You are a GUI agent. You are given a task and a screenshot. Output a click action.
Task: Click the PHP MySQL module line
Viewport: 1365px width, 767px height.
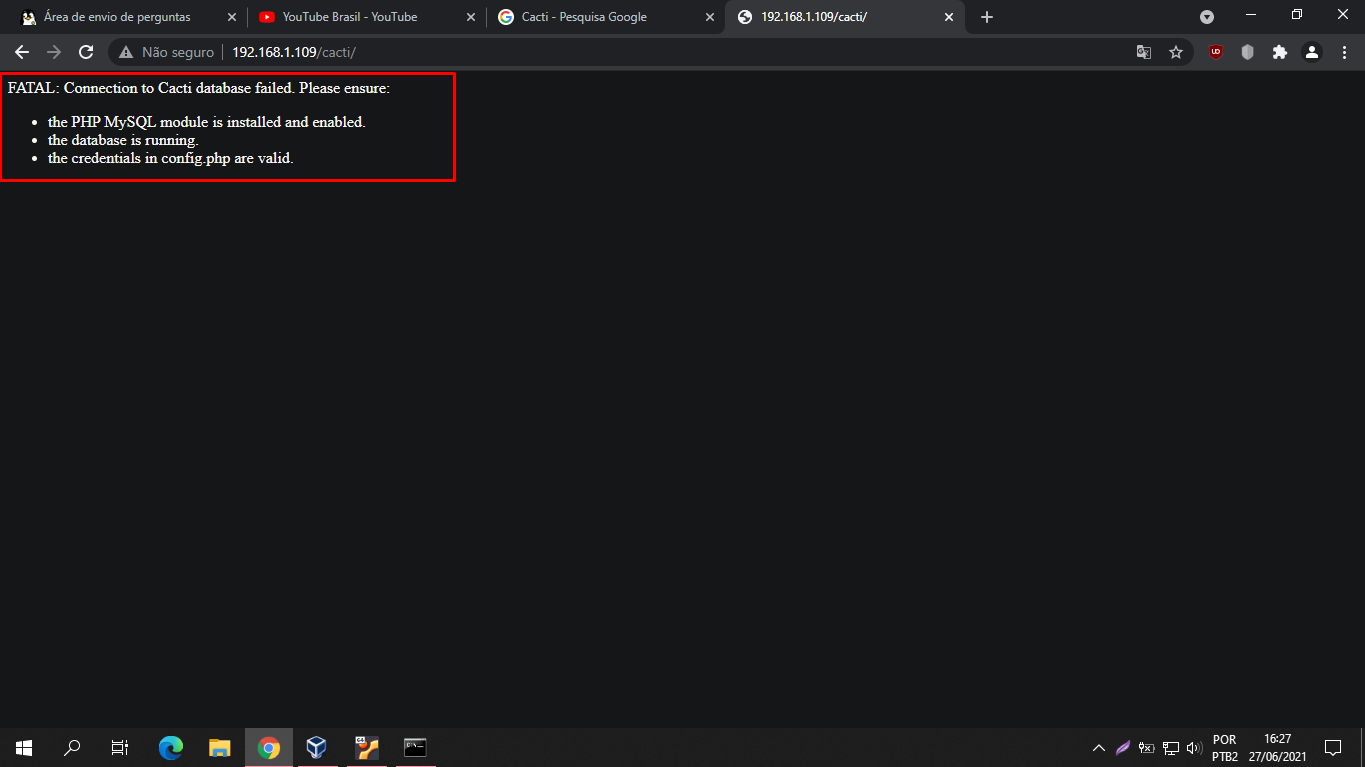pos(207,122)
